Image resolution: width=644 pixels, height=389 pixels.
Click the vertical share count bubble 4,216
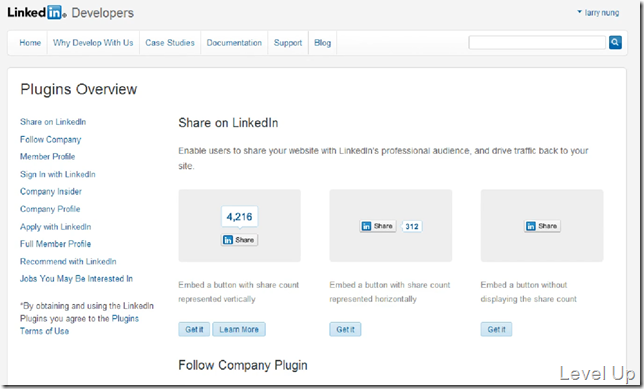point(239,216)
